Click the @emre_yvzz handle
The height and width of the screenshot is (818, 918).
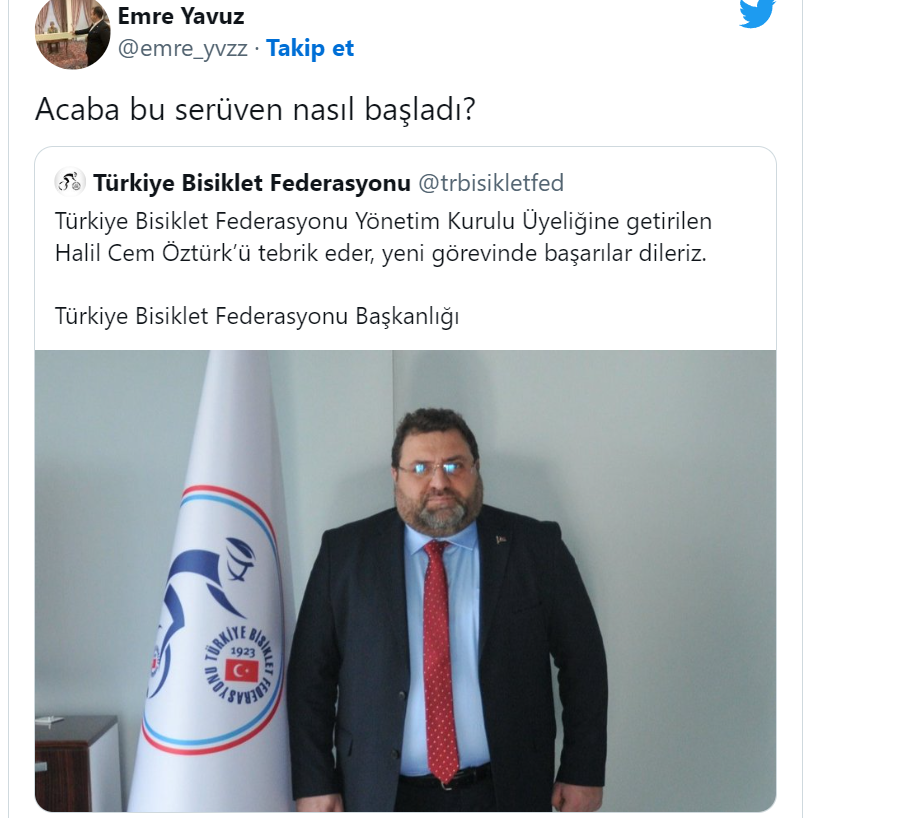(x=183, y=48)
